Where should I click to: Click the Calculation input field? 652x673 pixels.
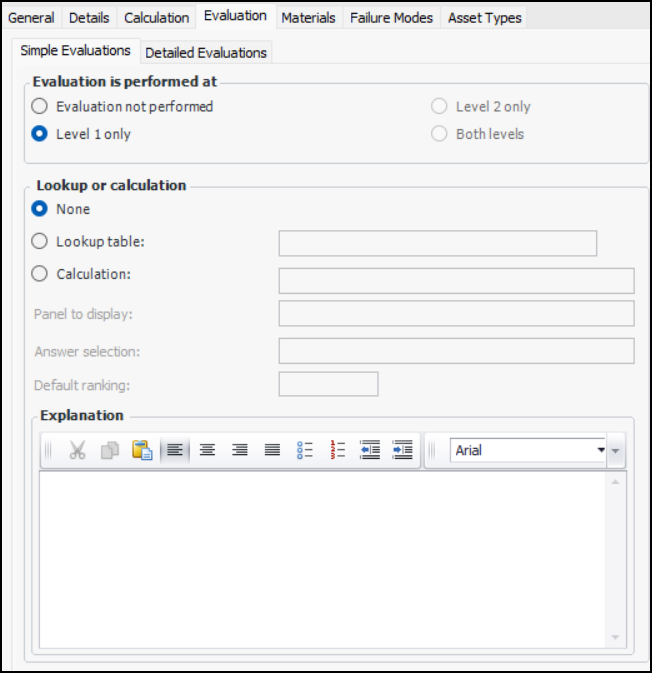click(x=456, y=281)
